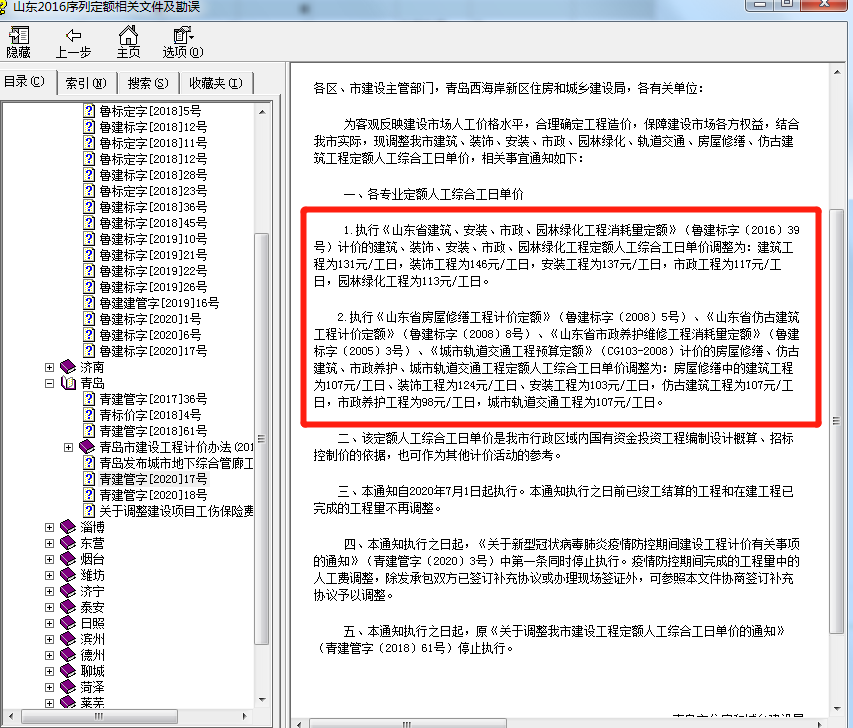Open the 选项 options toolbar icon
This screenshot has width=853, height=728.
183,35
